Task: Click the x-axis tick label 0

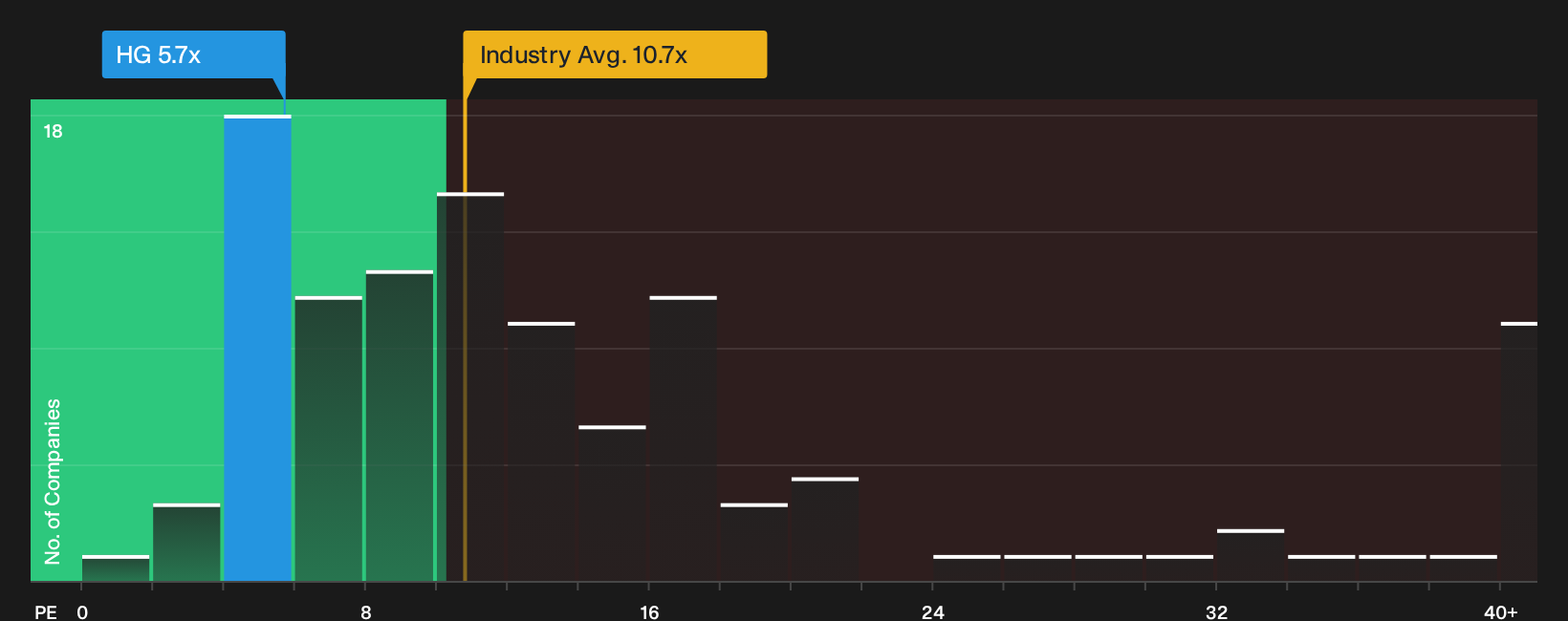Action: (x=82, y=611)
